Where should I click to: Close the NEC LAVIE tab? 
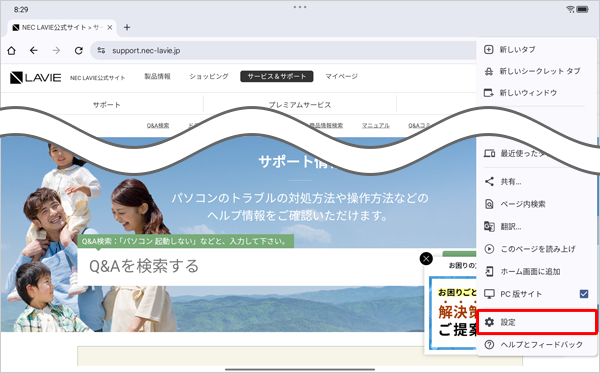click(110, 28)
